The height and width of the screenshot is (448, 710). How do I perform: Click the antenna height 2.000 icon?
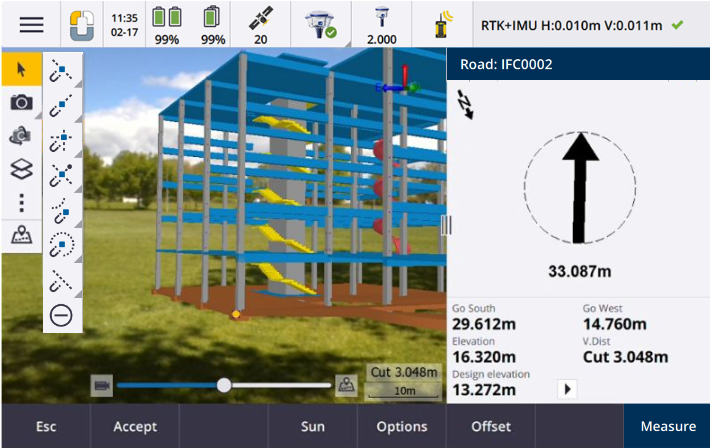(382, 24)
